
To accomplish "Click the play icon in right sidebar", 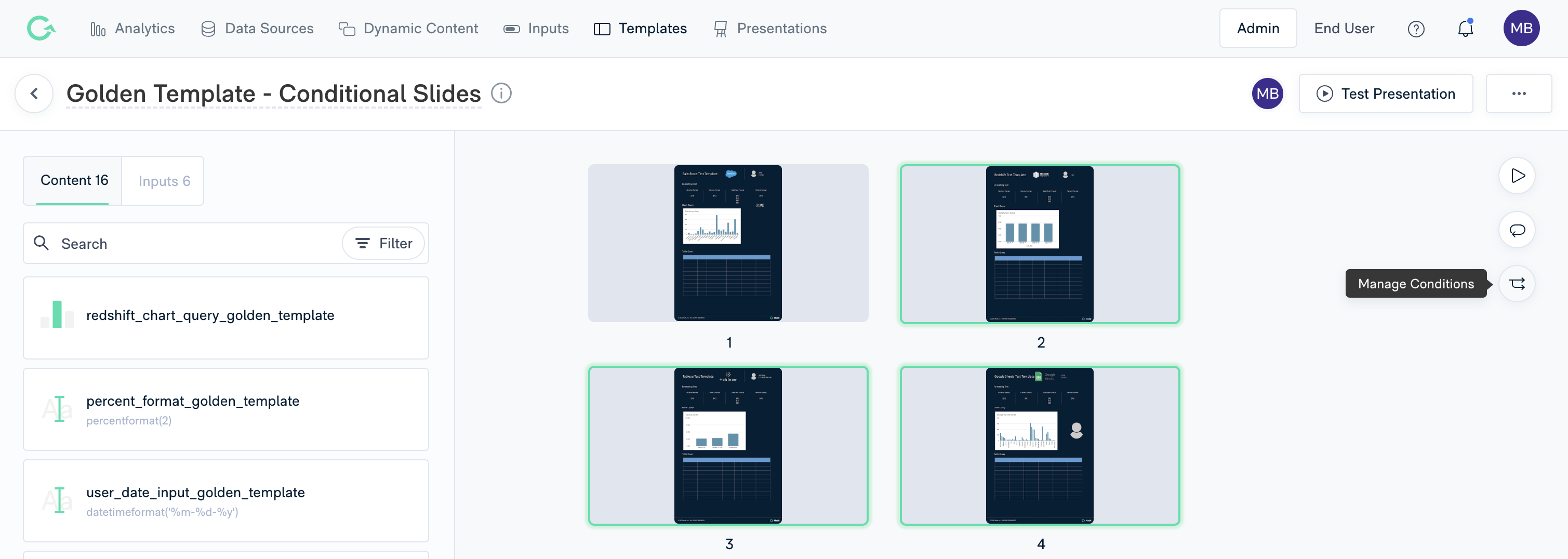I will [x=1517, y=176].
